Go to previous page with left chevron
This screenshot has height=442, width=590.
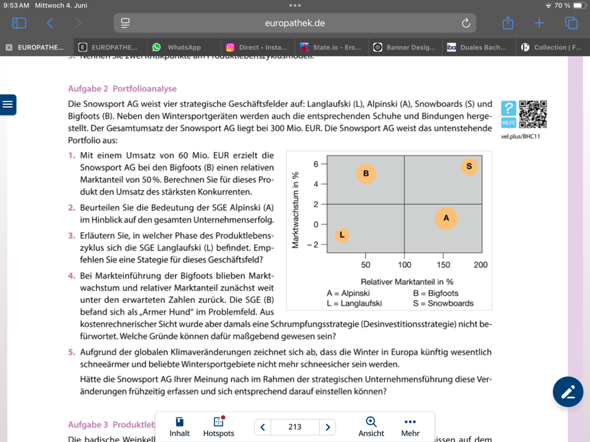pyautogui.click(x=263, y=427)
